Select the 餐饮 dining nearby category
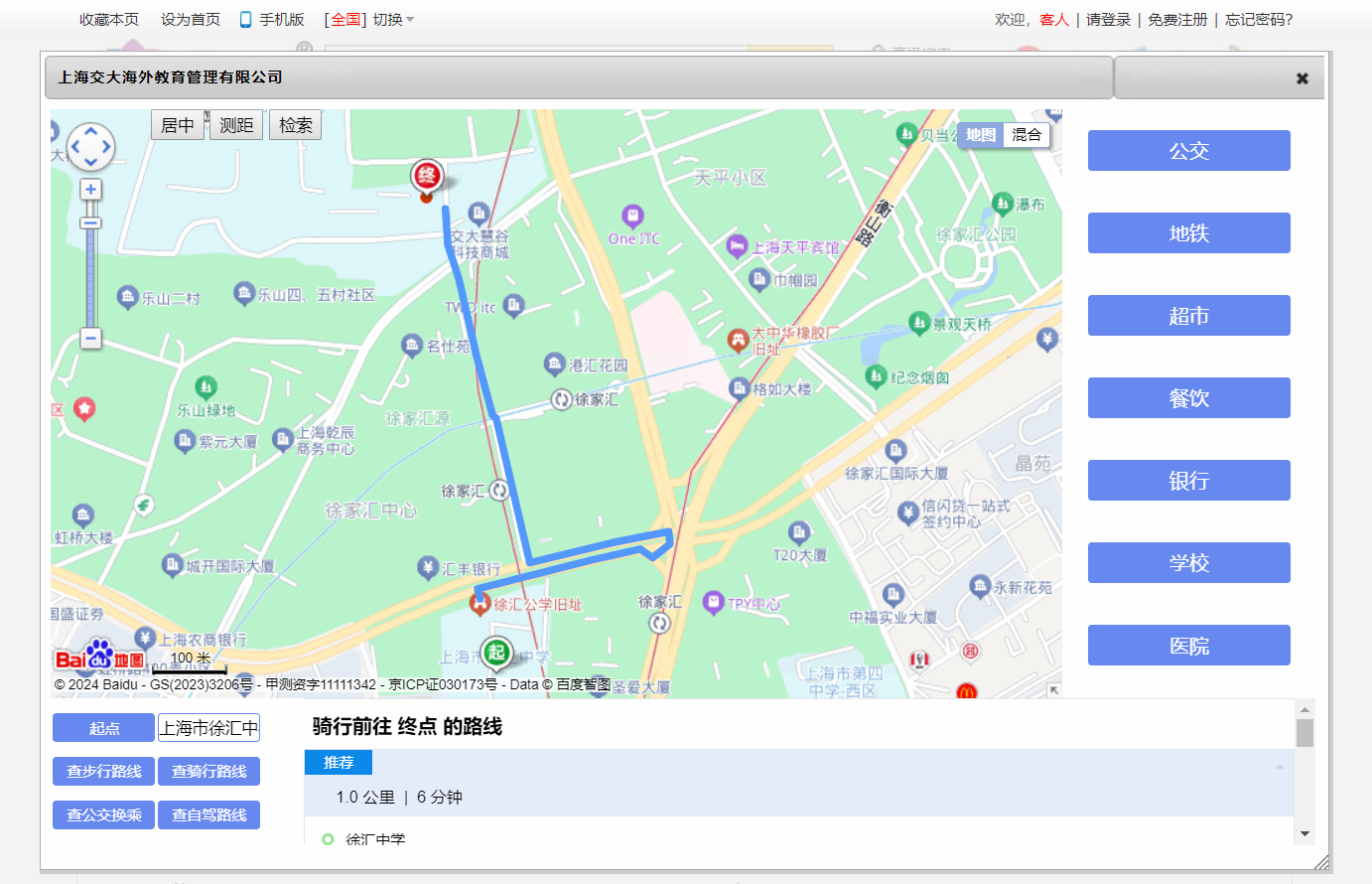Image resolution: width=1372 pixels, height=884 pixels. coord(1188,398)
